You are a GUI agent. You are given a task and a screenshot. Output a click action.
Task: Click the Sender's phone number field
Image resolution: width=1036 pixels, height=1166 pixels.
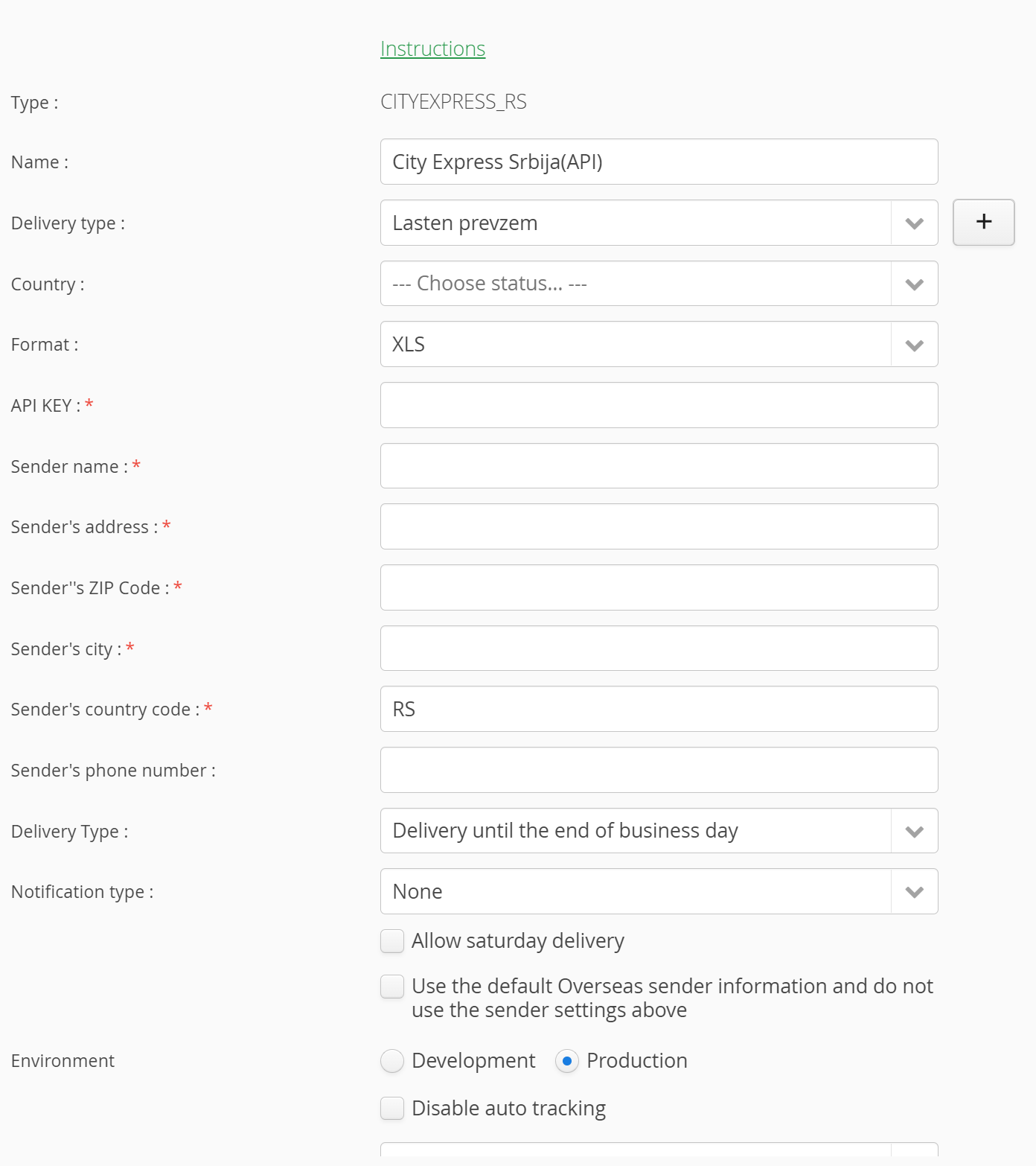pos(659,770)
